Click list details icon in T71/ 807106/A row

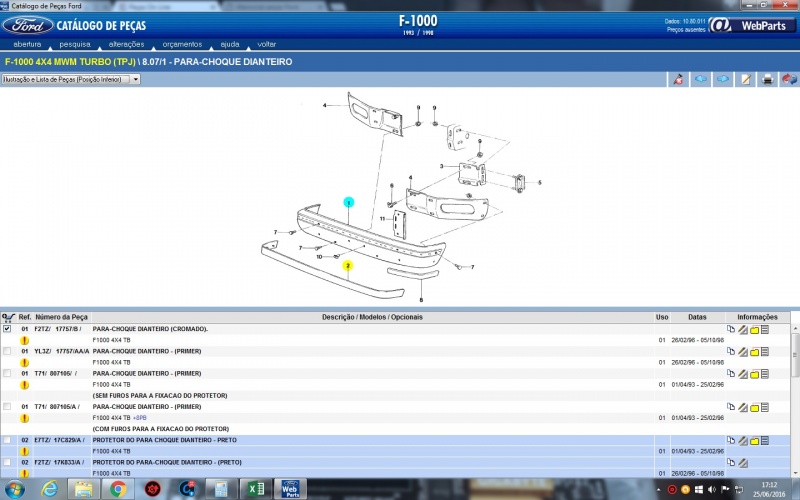click(765, 407)
